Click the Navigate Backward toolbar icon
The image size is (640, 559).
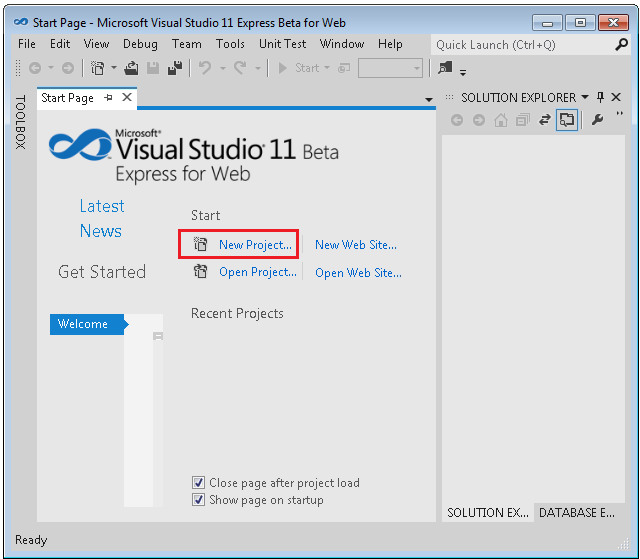coord(35,68)
